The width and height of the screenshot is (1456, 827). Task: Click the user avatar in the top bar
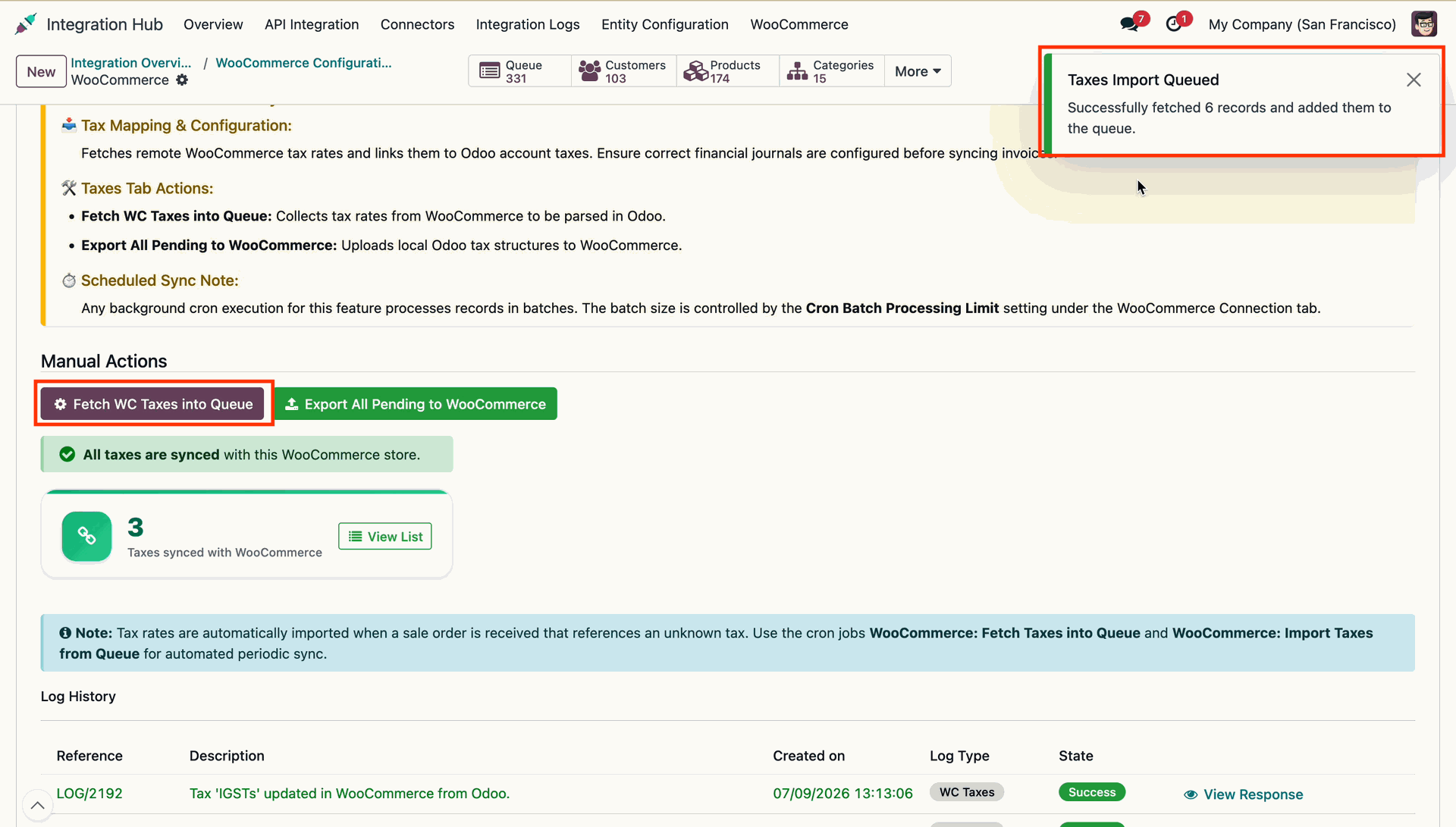[1423, 24]
